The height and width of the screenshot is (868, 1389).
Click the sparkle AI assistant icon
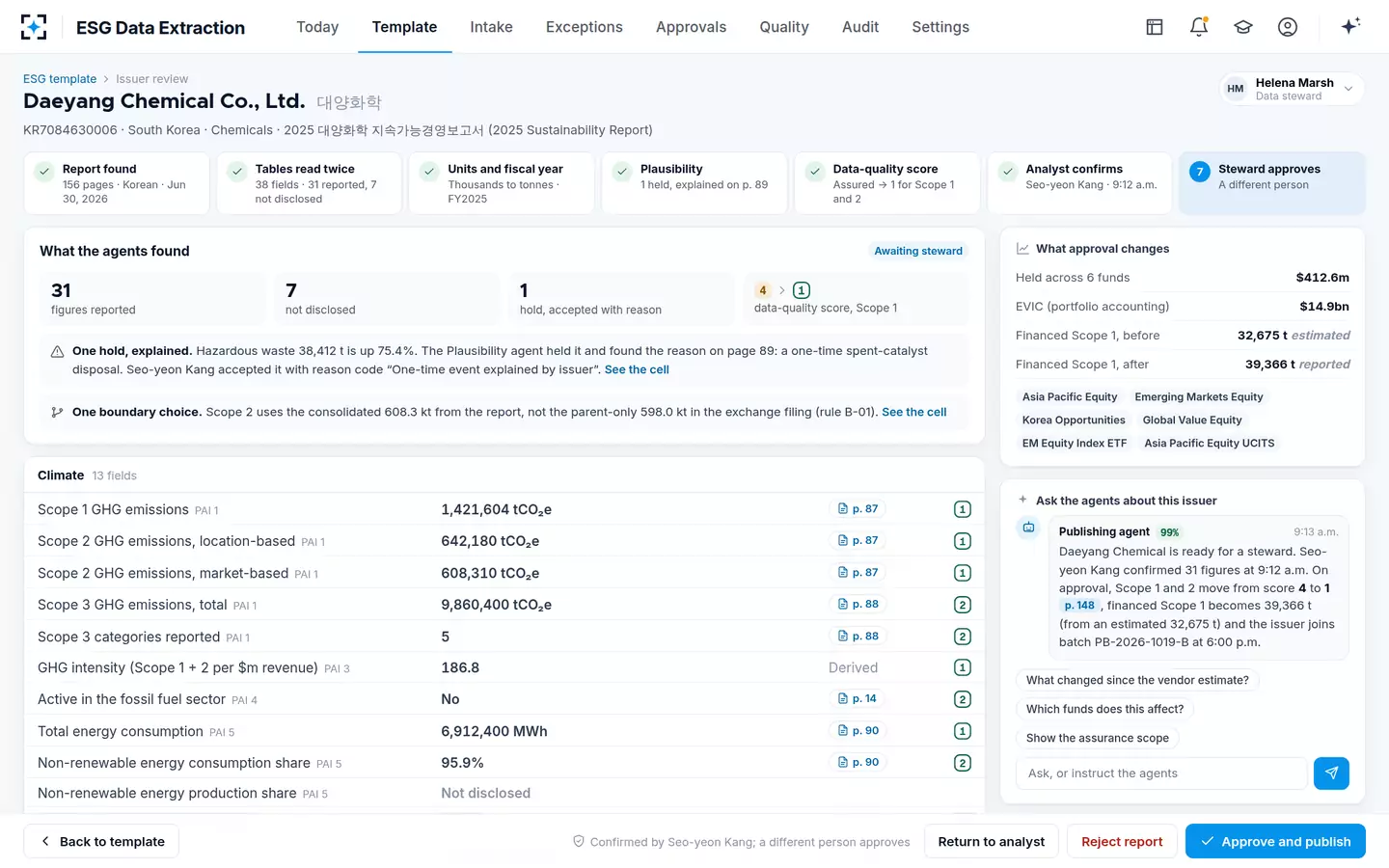point(1350,26)
